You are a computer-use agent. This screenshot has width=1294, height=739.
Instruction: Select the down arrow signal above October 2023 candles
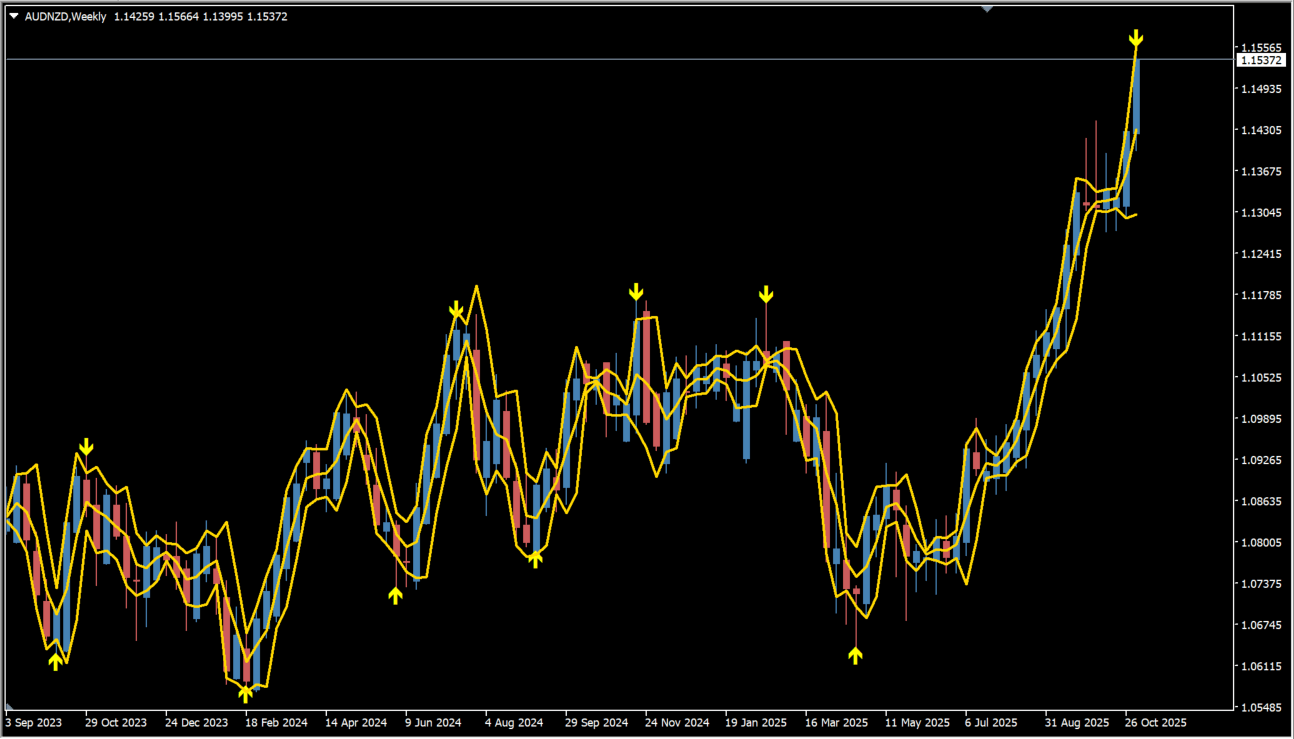pos(87,446)
